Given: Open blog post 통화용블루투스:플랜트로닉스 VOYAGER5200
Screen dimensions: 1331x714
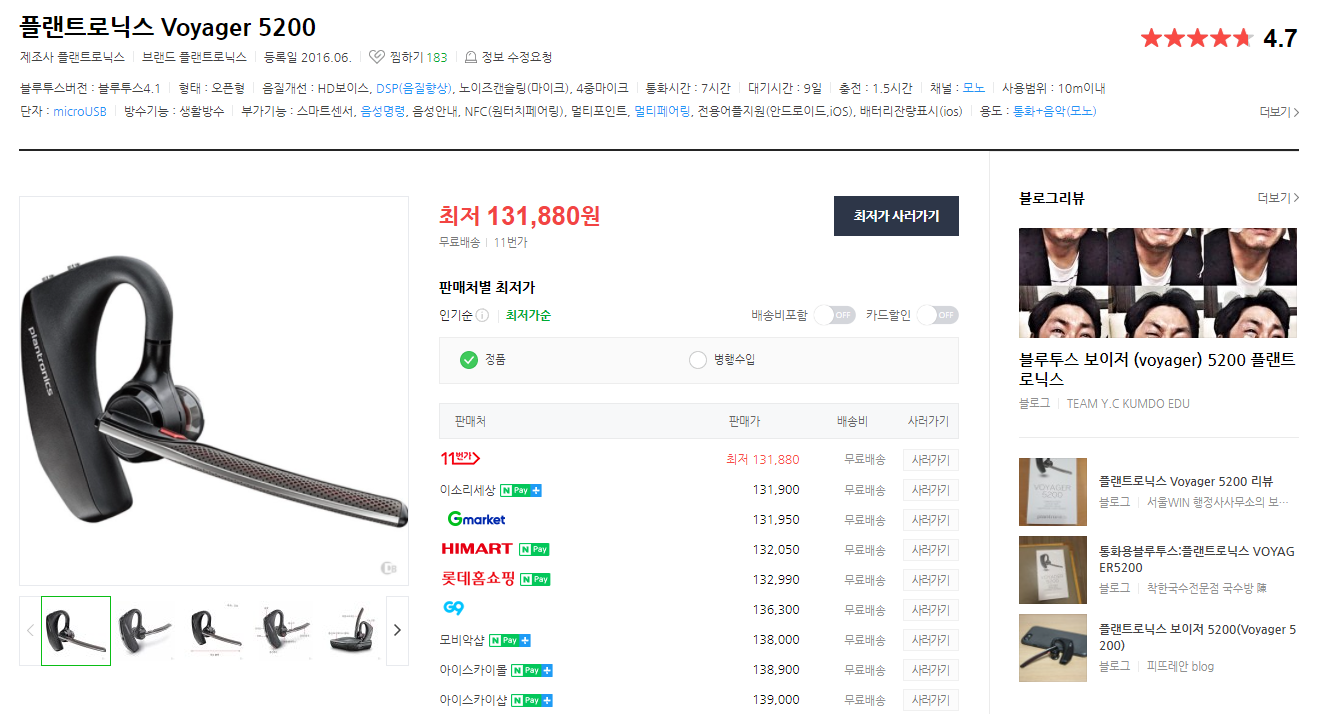Looking at the screenshot, I should (x=1197, y=559).
